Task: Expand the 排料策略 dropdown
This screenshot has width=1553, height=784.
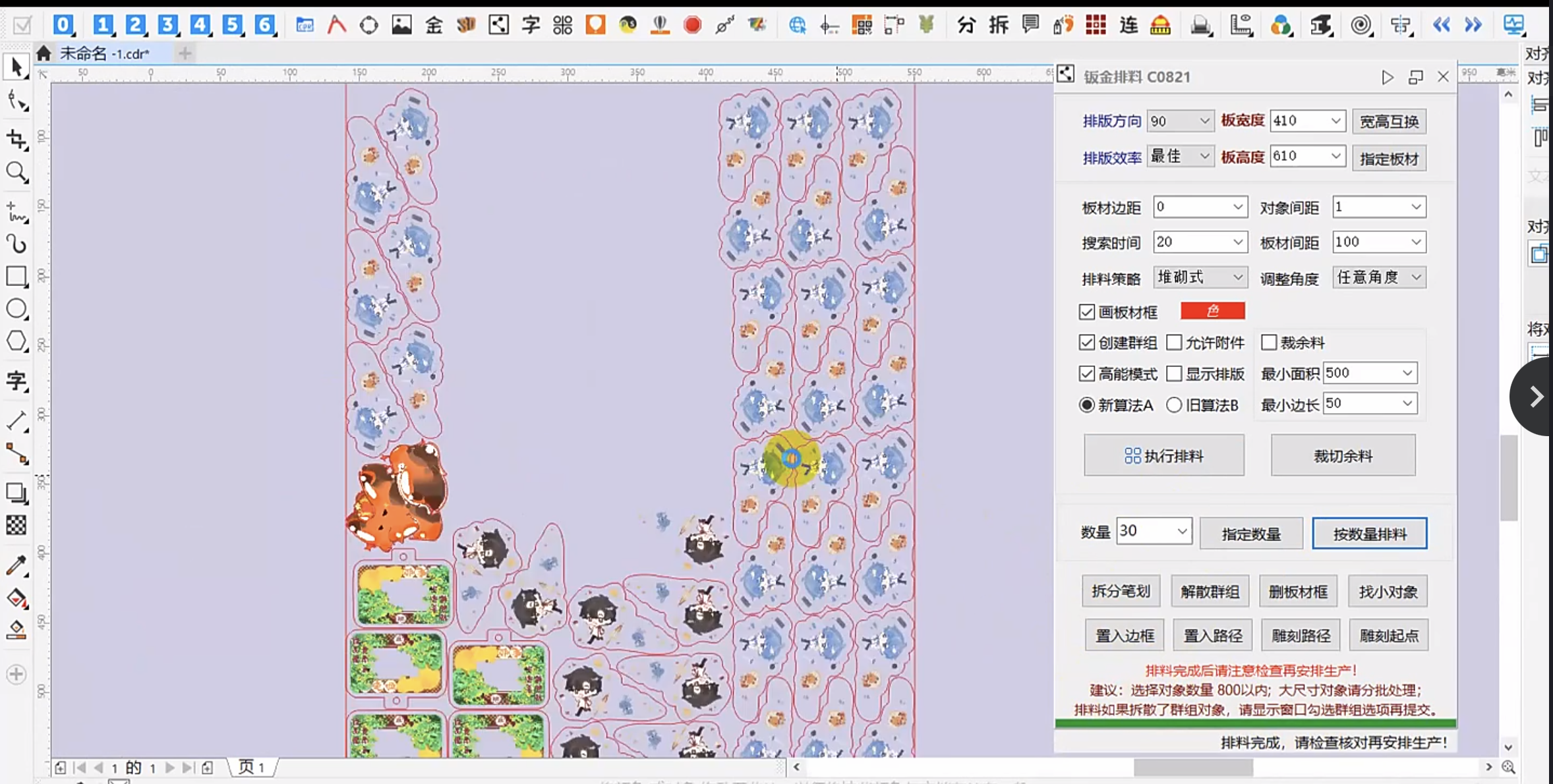Action: (x=1237, y=277)
